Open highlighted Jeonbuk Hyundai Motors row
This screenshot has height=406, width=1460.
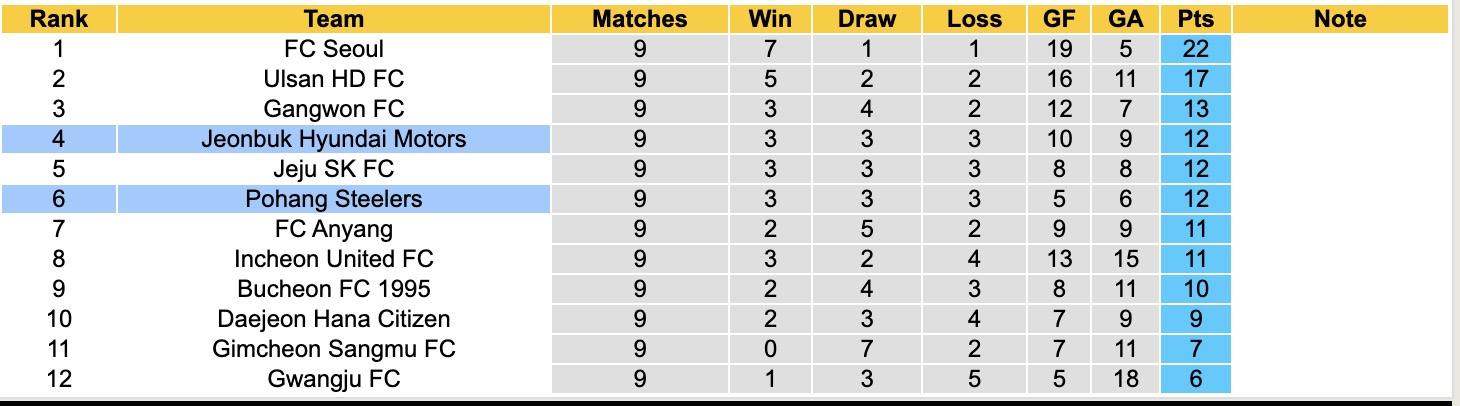[333, 139]
